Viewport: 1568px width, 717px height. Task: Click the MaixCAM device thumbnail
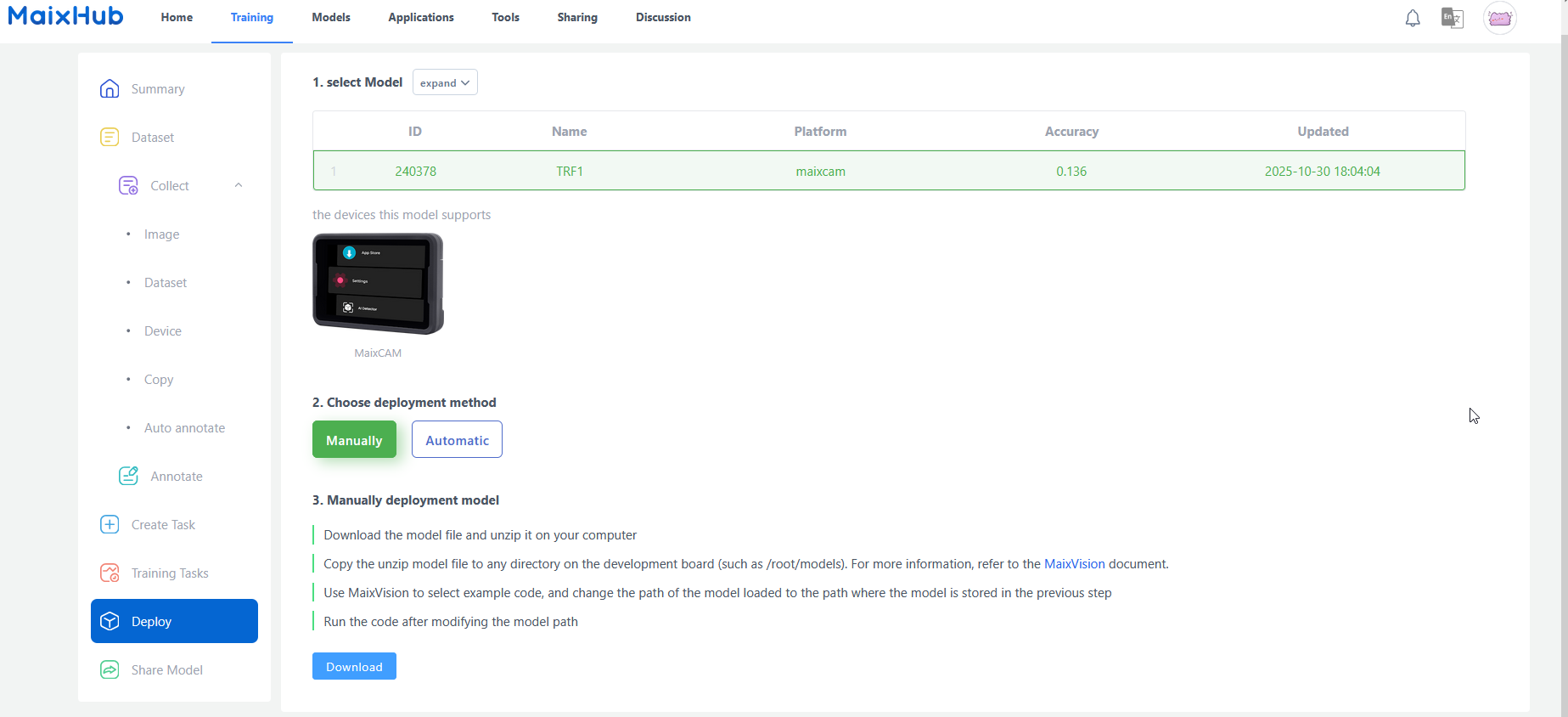coord(378,284)
